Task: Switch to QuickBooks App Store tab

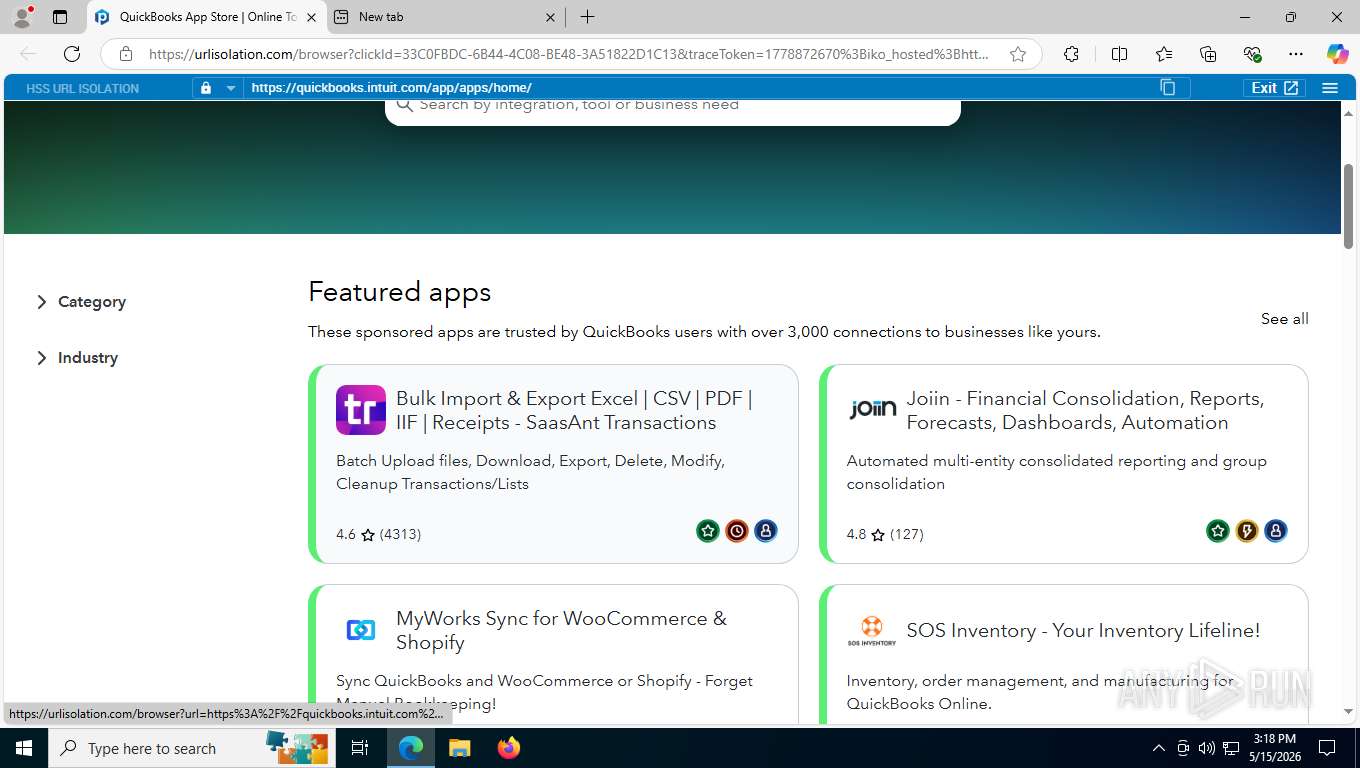Action: click(x=207, y=17)
